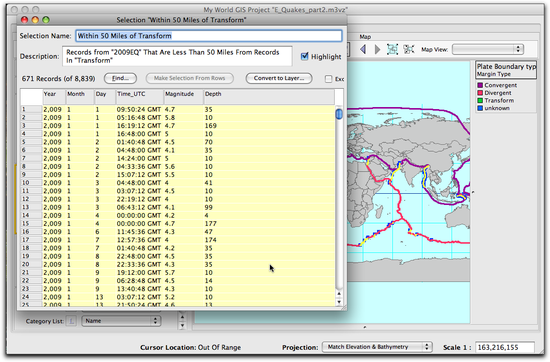Click the previous map view left arrow

pos(363,49)
